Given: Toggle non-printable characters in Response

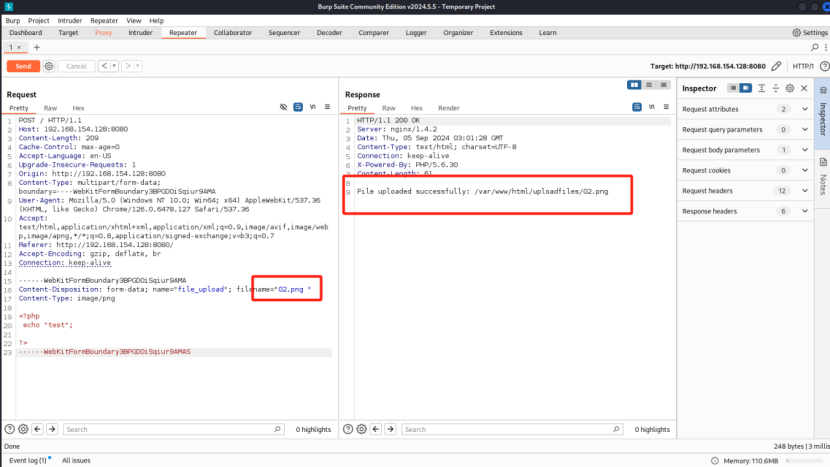Looking at the screenshot, I should pyautogui.click(x=652, y=107).
